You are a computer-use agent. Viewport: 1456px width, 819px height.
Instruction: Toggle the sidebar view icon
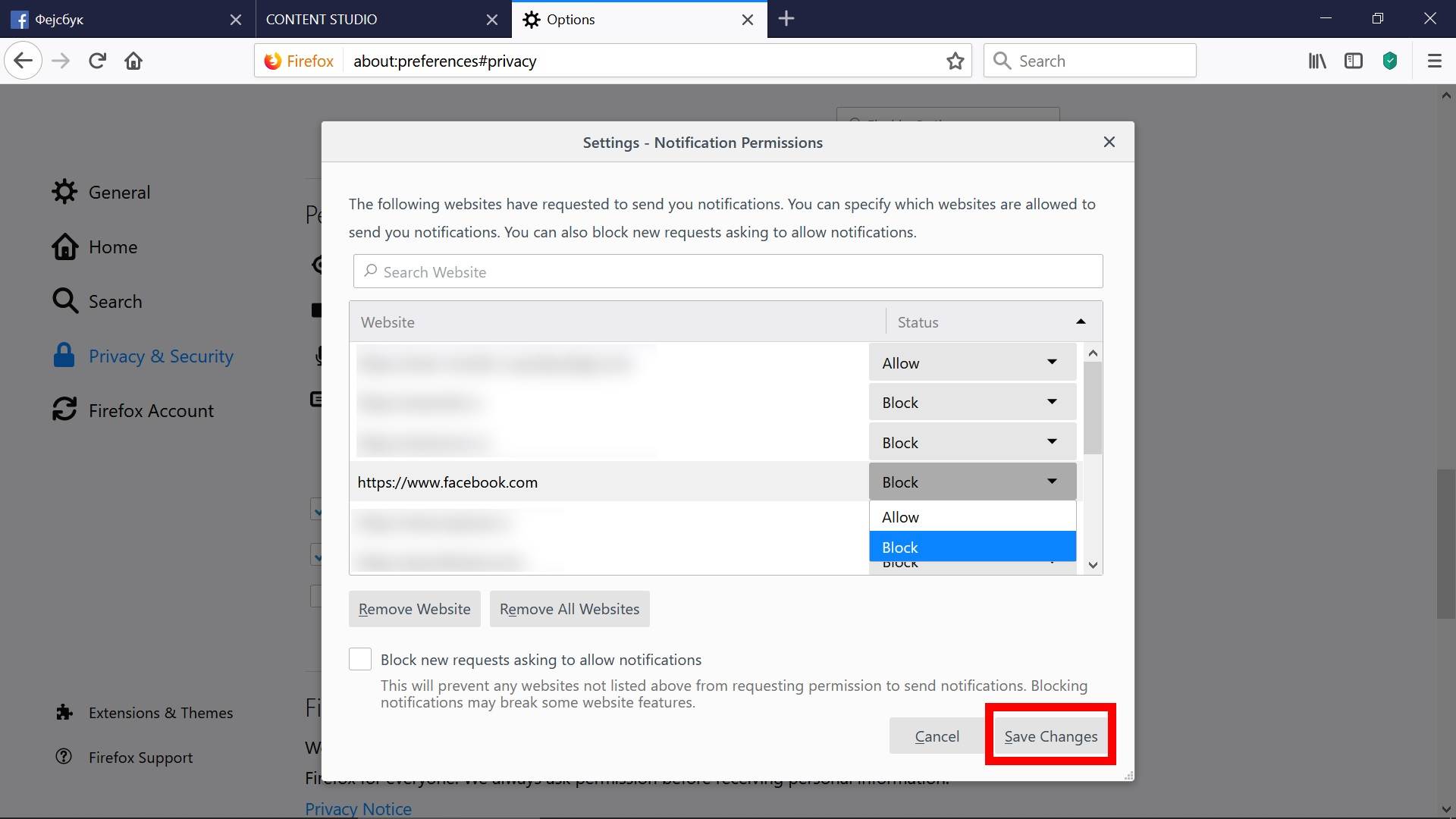point(1354,61)
